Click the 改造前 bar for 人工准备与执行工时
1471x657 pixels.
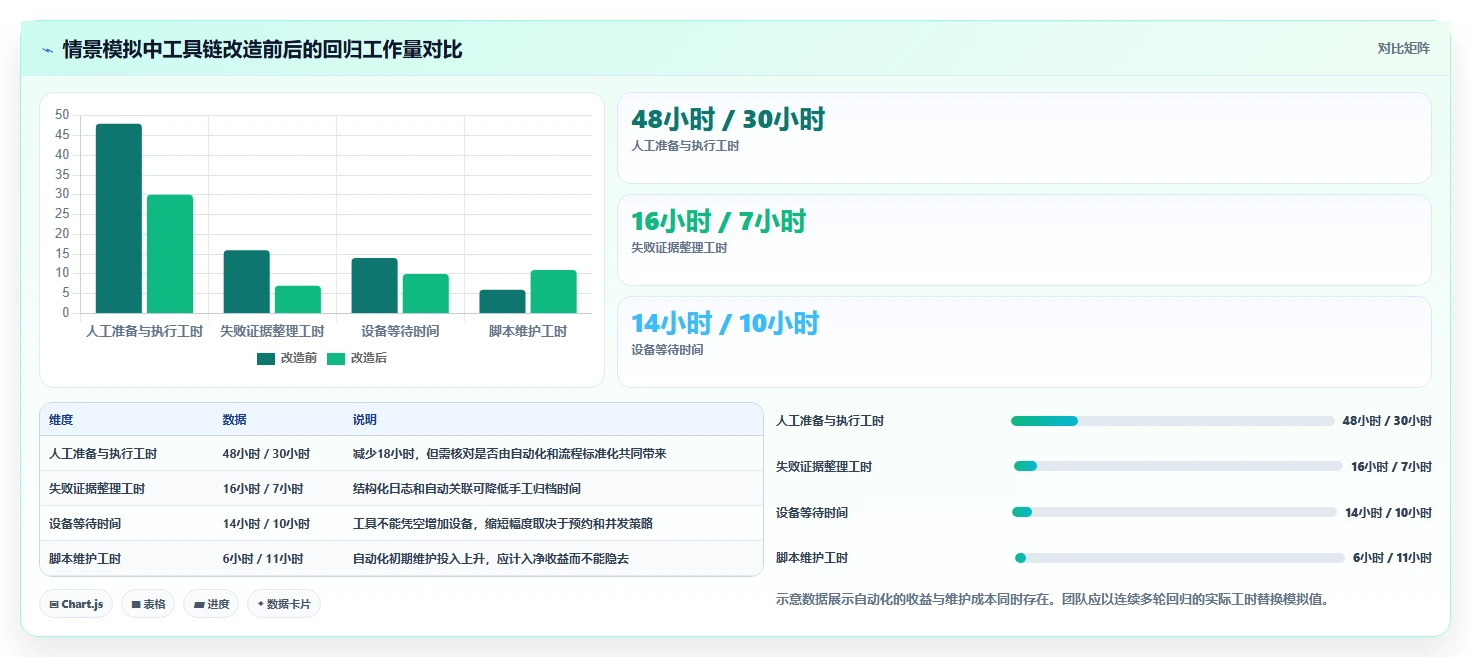click(119, 218)
